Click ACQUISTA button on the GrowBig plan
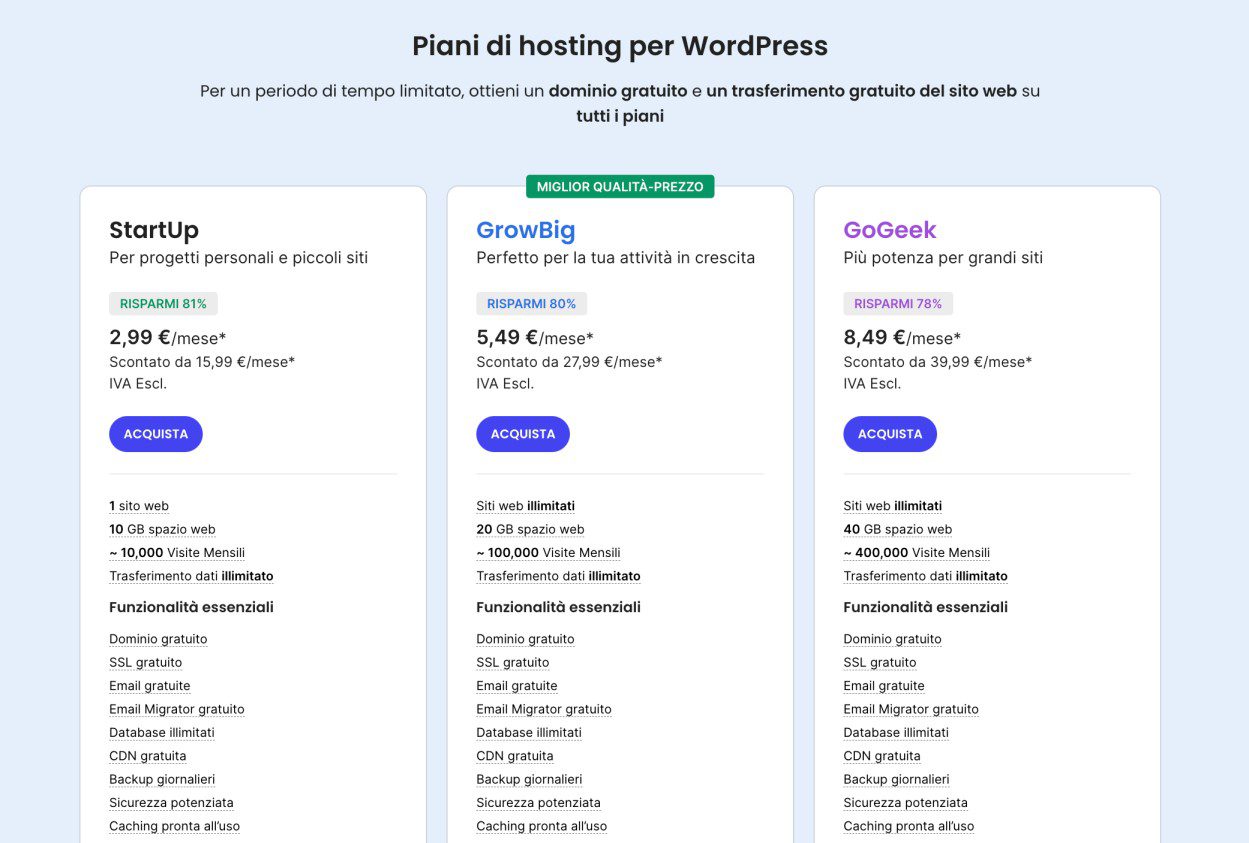This screenshot has height=843, width=1249. click(523, 433)
